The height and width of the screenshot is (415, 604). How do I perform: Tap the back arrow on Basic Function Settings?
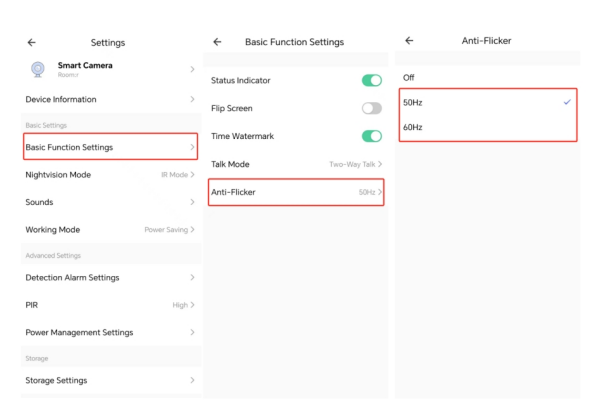coord(218,42)
